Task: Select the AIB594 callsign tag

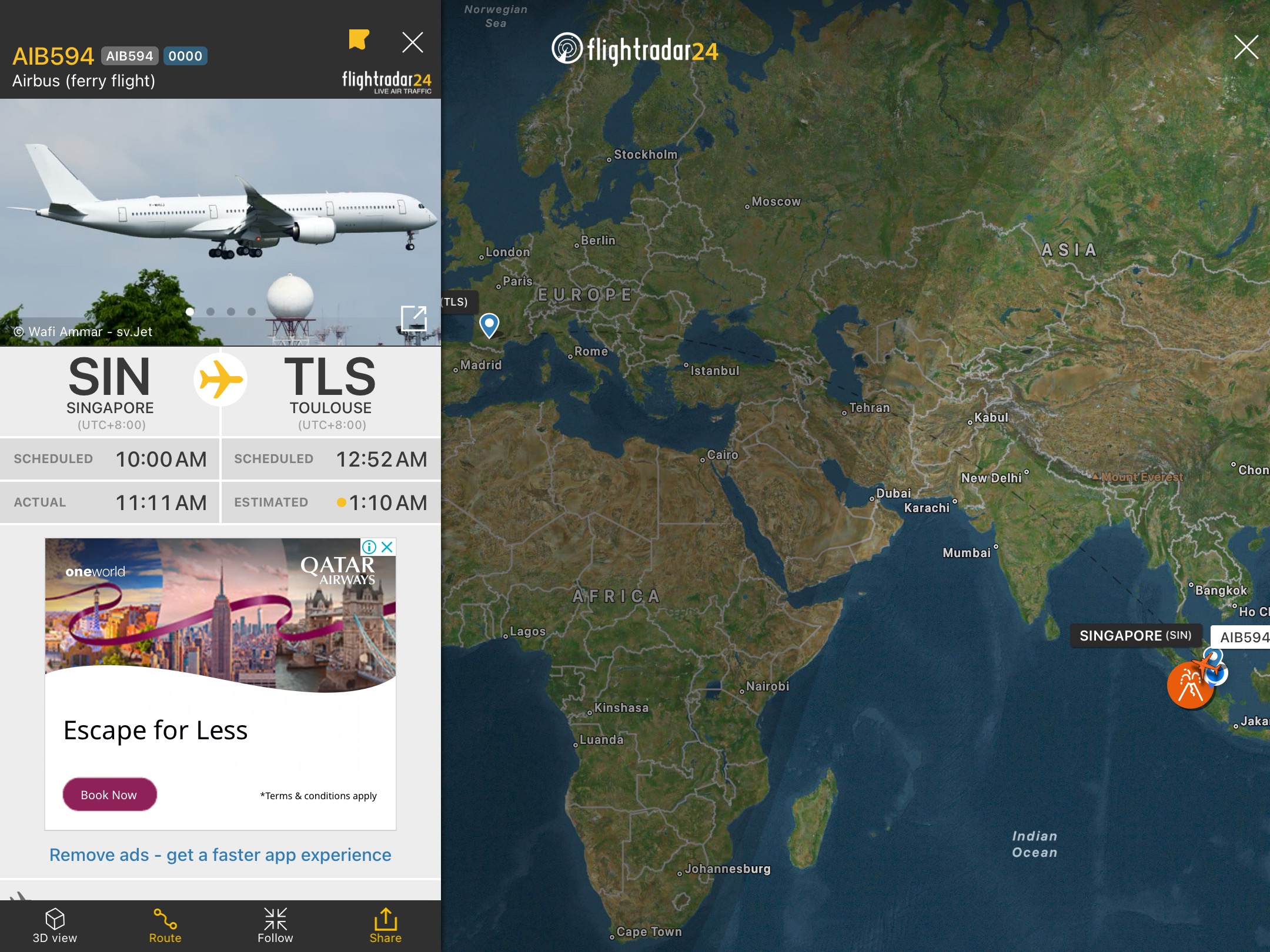Action: coord(130,56)
